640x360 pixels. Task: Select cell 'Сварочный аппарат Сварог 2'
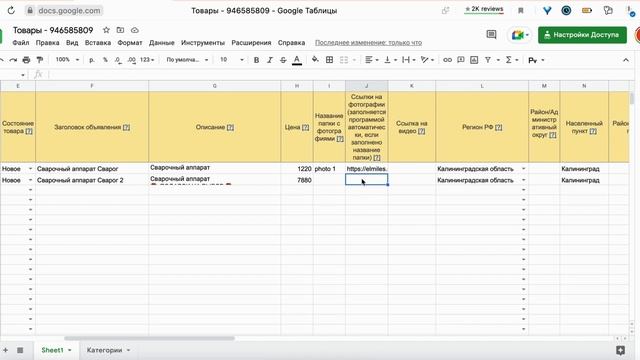point(92,180)
